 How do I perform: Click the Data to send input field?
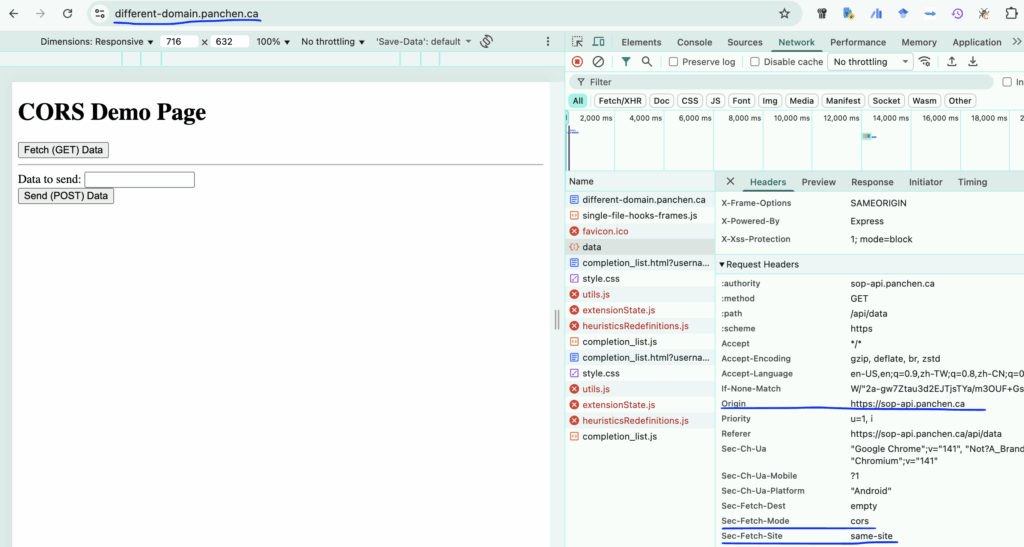click(139, 180)
